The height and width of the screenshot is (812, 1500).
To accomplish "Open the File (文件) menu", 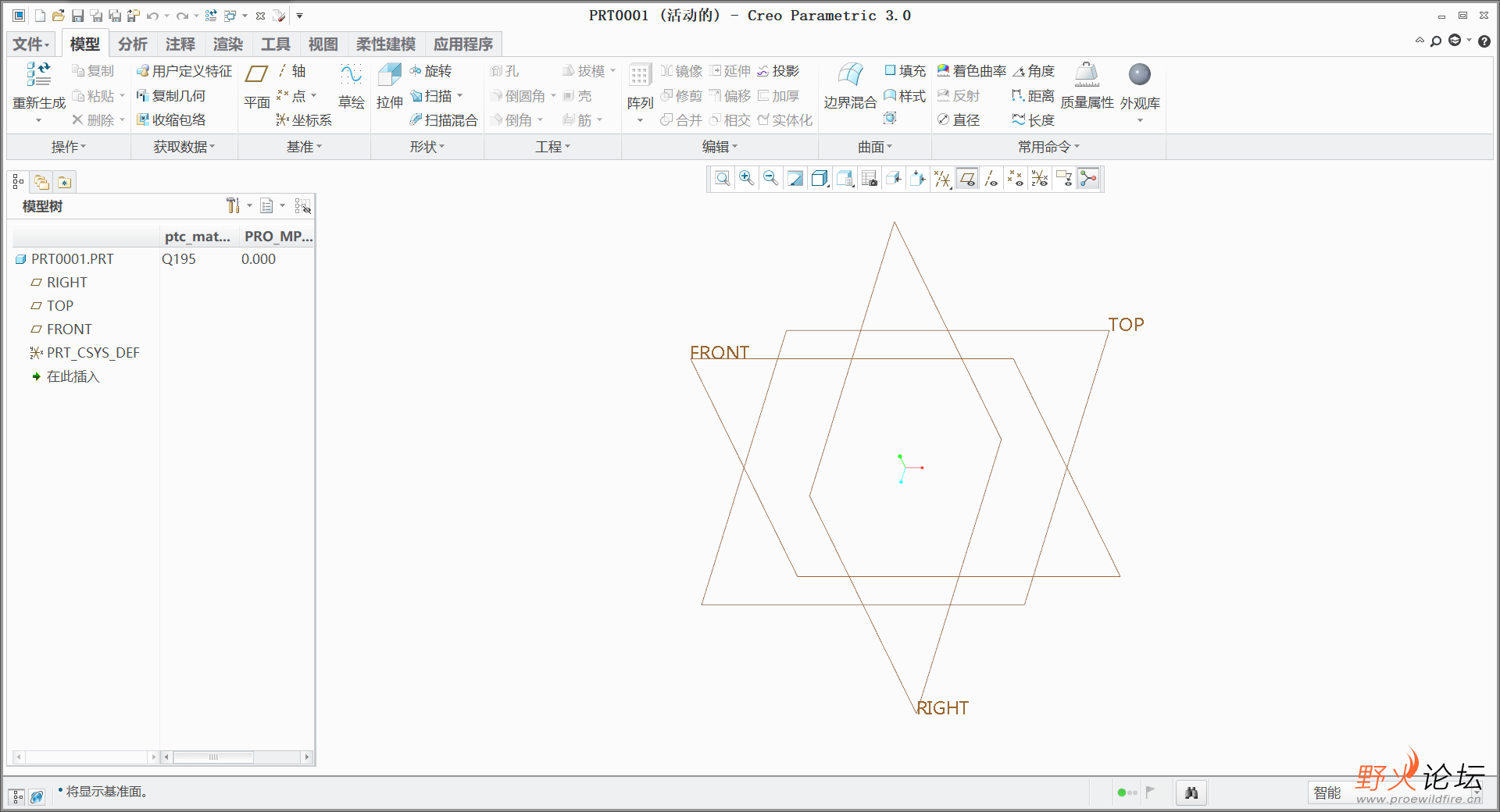I will 31,45.
